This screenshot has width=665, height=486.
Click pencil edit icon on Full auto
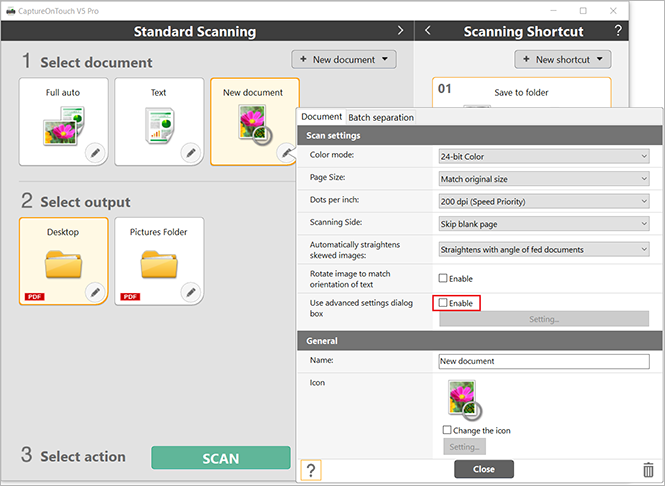[94, 152]
